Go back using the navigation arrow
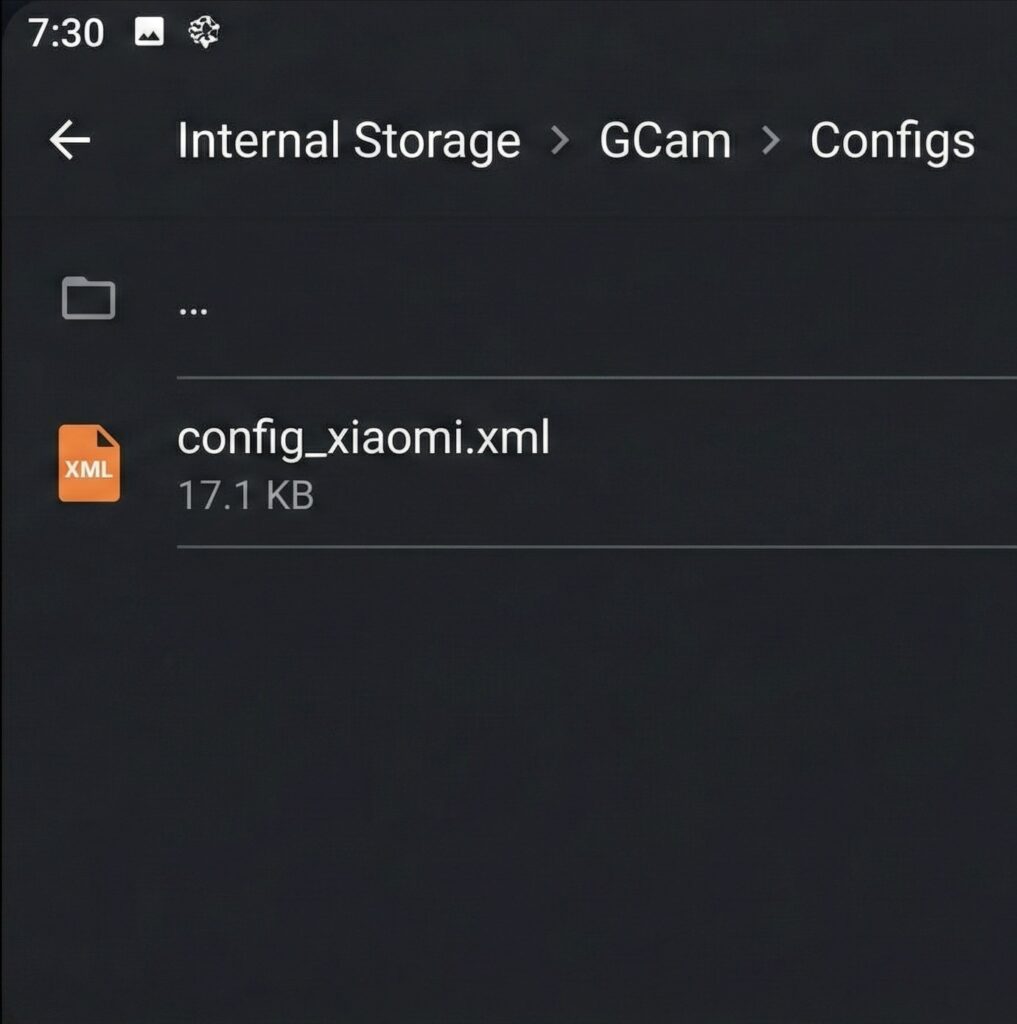This screenshot has width=1017, height=1024. (x=69, y=140)
